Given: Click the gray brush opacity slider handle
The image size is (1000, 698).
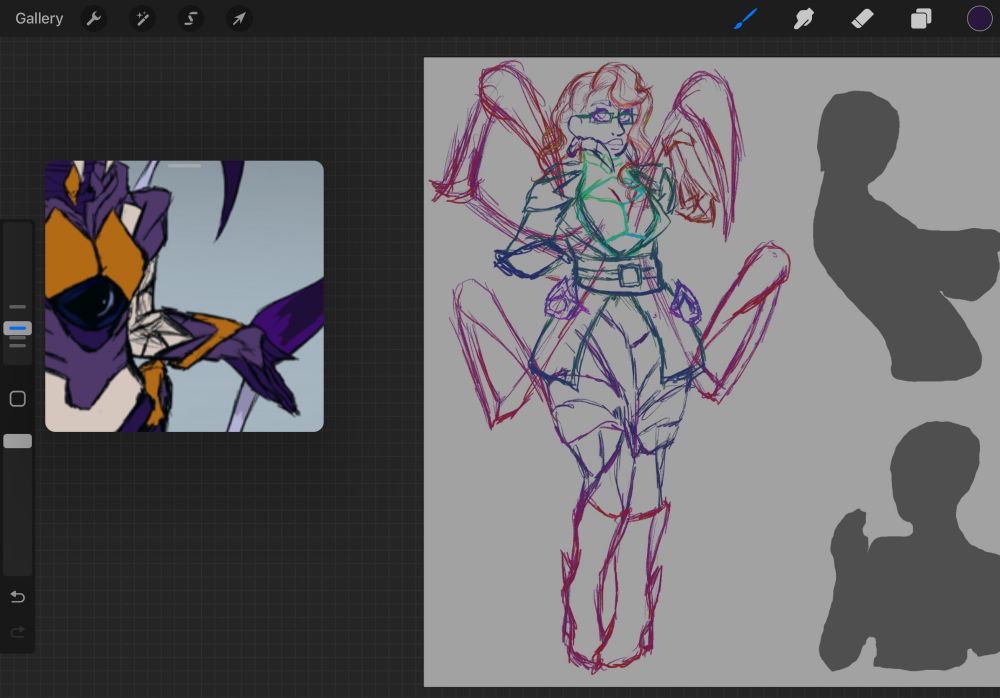Looking at the screenshot, I should [x=18, y=441].
